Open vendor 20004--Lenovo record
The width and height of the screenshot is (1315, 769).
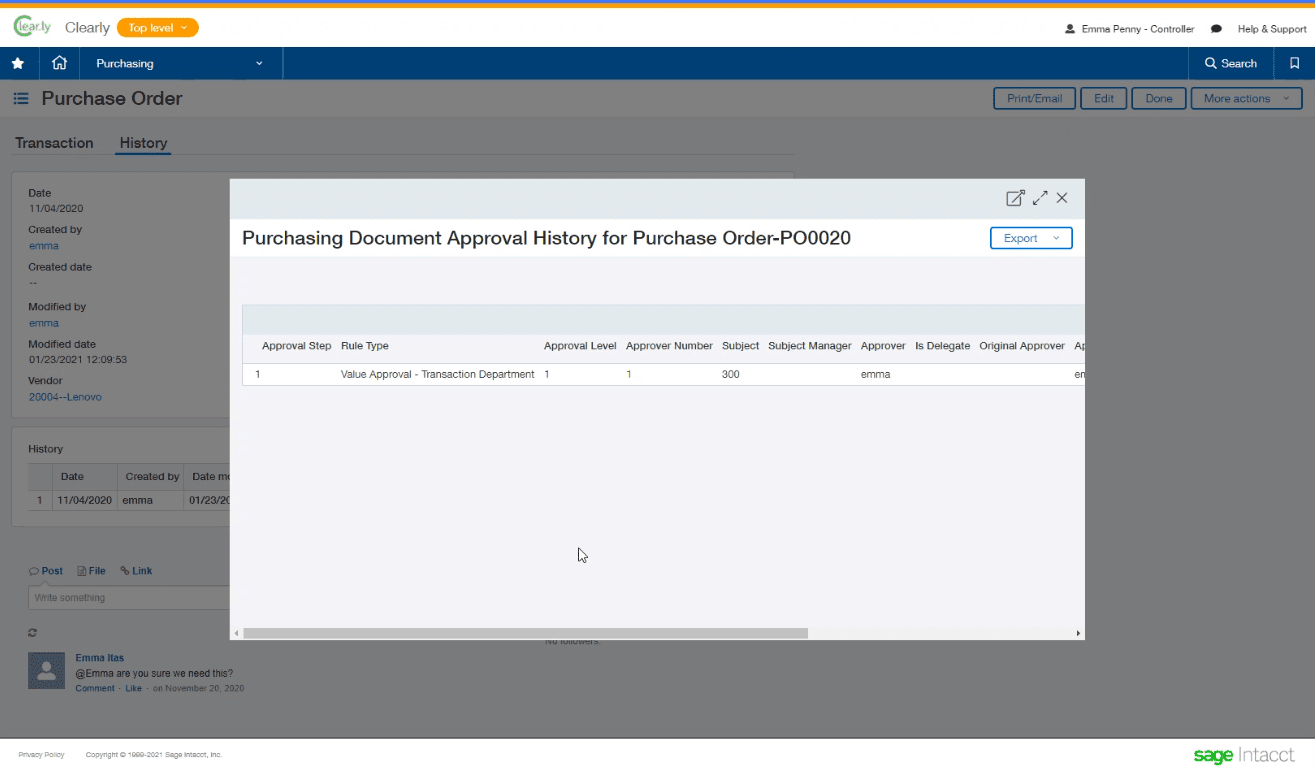pyautogui.click(x=65, y=396)
